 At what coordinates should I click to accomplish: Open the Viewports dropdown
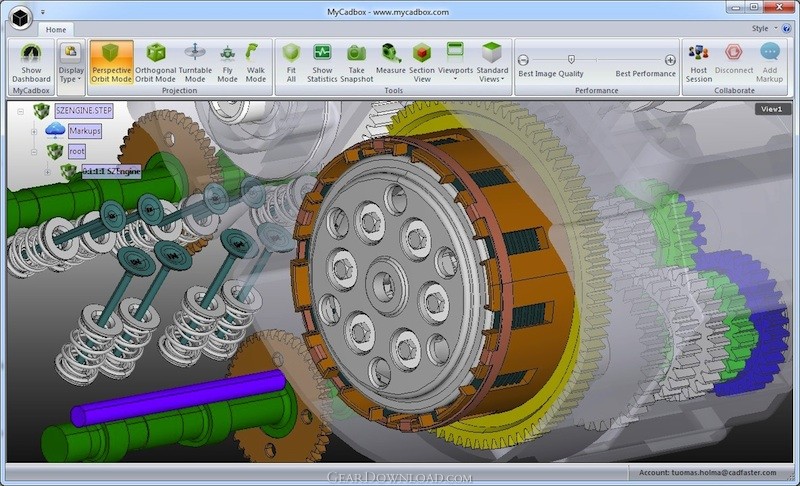click(x=455, y=61)
